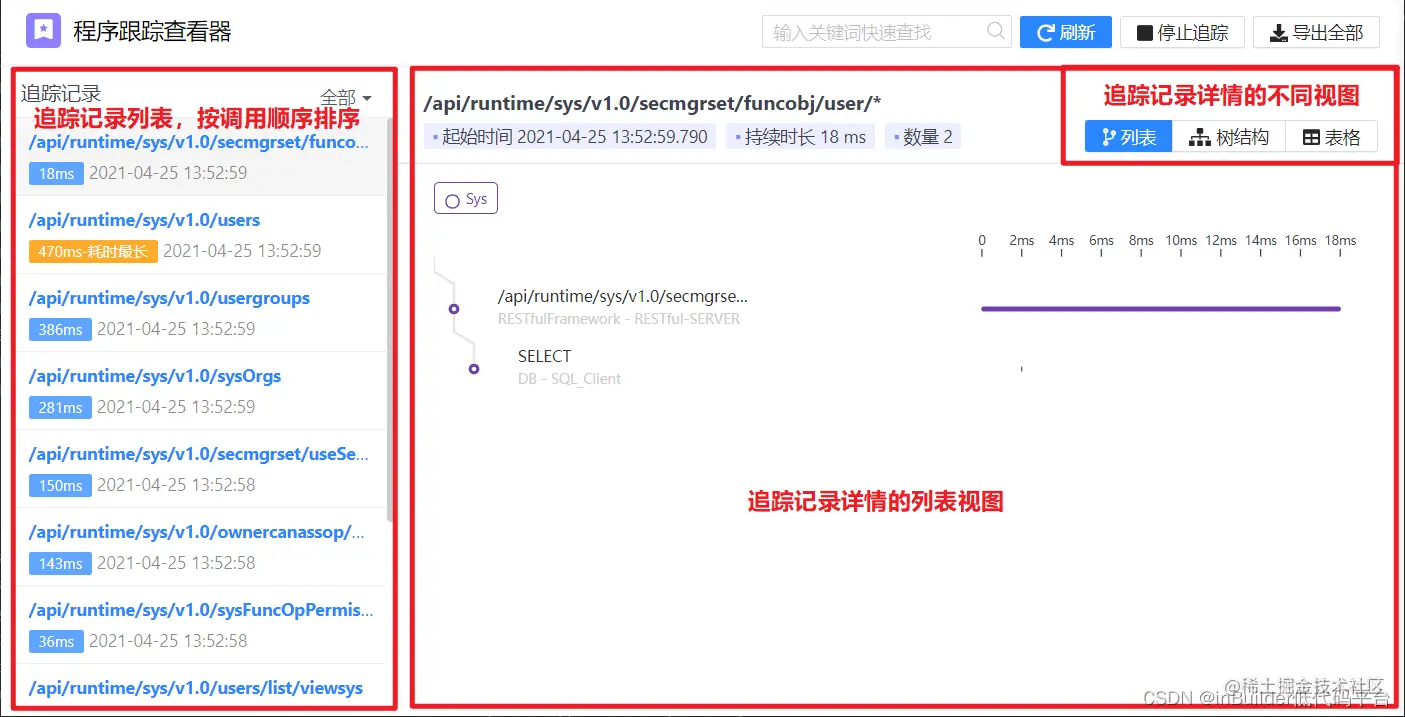Switch to the 表格 table view tab
The image size is (1405, 717).
1332,137
